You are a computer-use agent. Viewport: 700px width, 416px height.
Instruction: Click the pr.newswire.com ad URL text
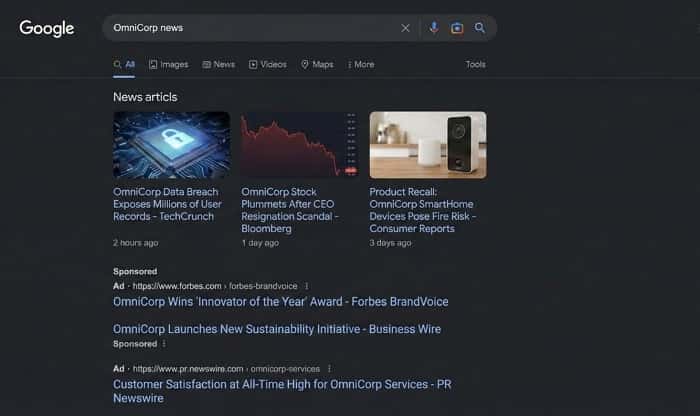(x=226, y=369)
